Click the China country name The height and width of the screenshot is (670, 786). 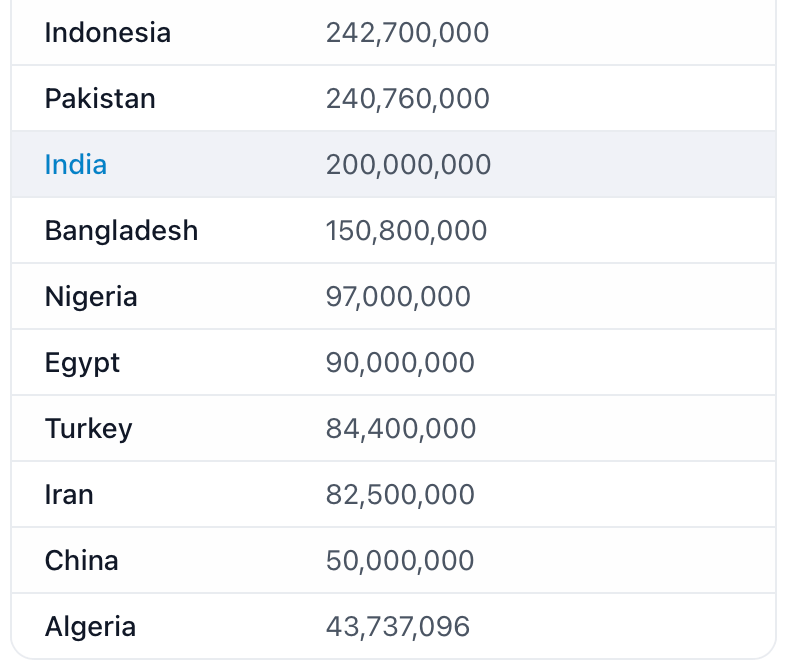coord(82,560)
